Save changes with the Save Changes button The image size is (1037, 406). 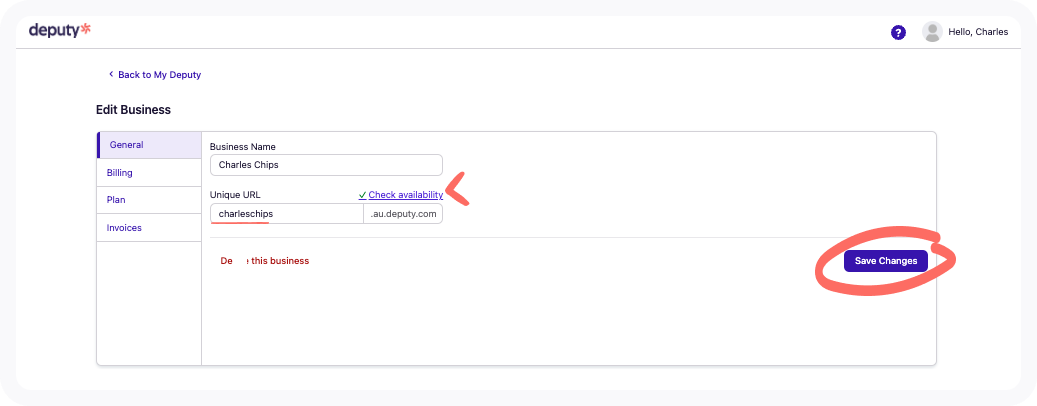(x=886, y=261)
